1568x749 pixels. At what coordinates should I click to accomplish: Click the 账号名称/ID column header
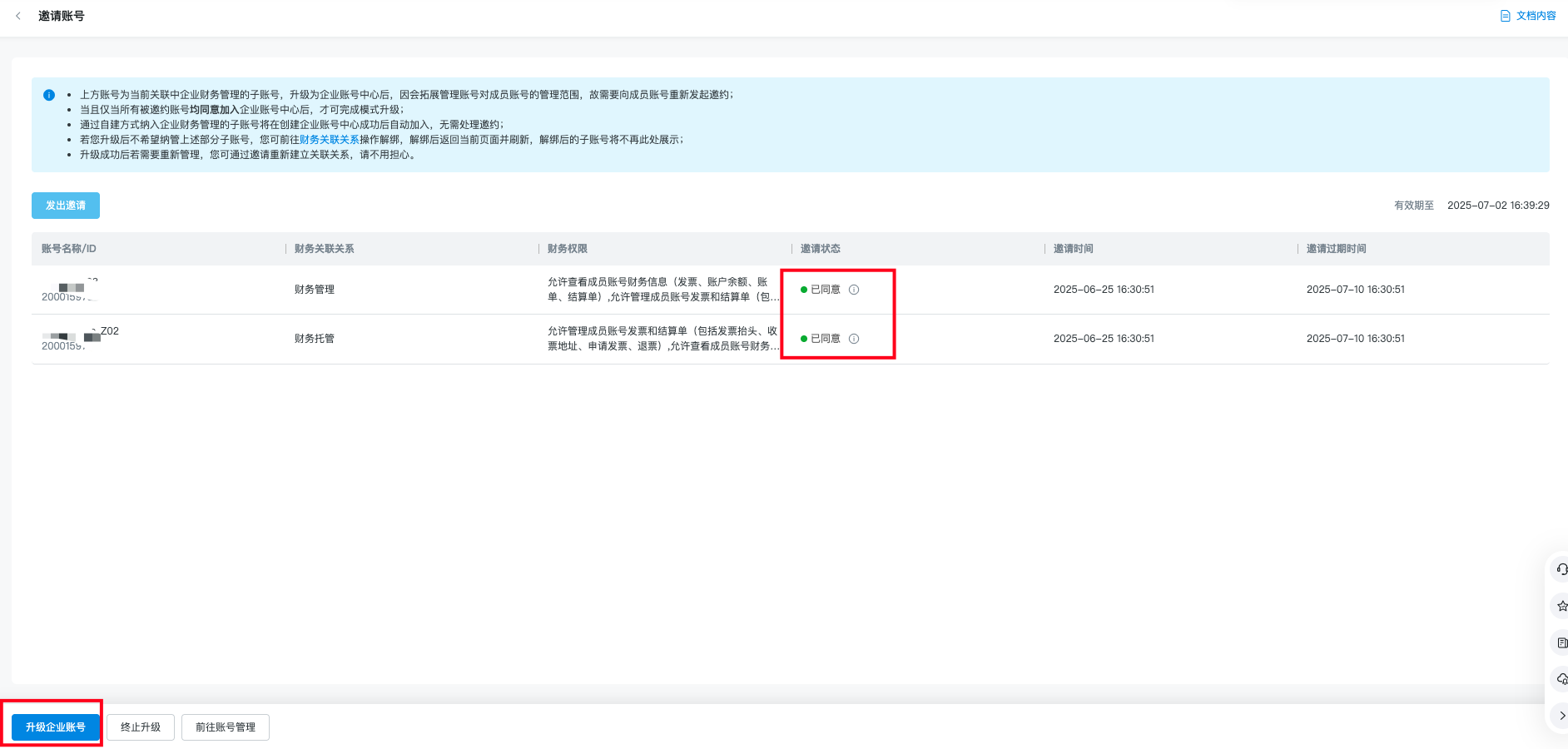(x=69, y=249)
